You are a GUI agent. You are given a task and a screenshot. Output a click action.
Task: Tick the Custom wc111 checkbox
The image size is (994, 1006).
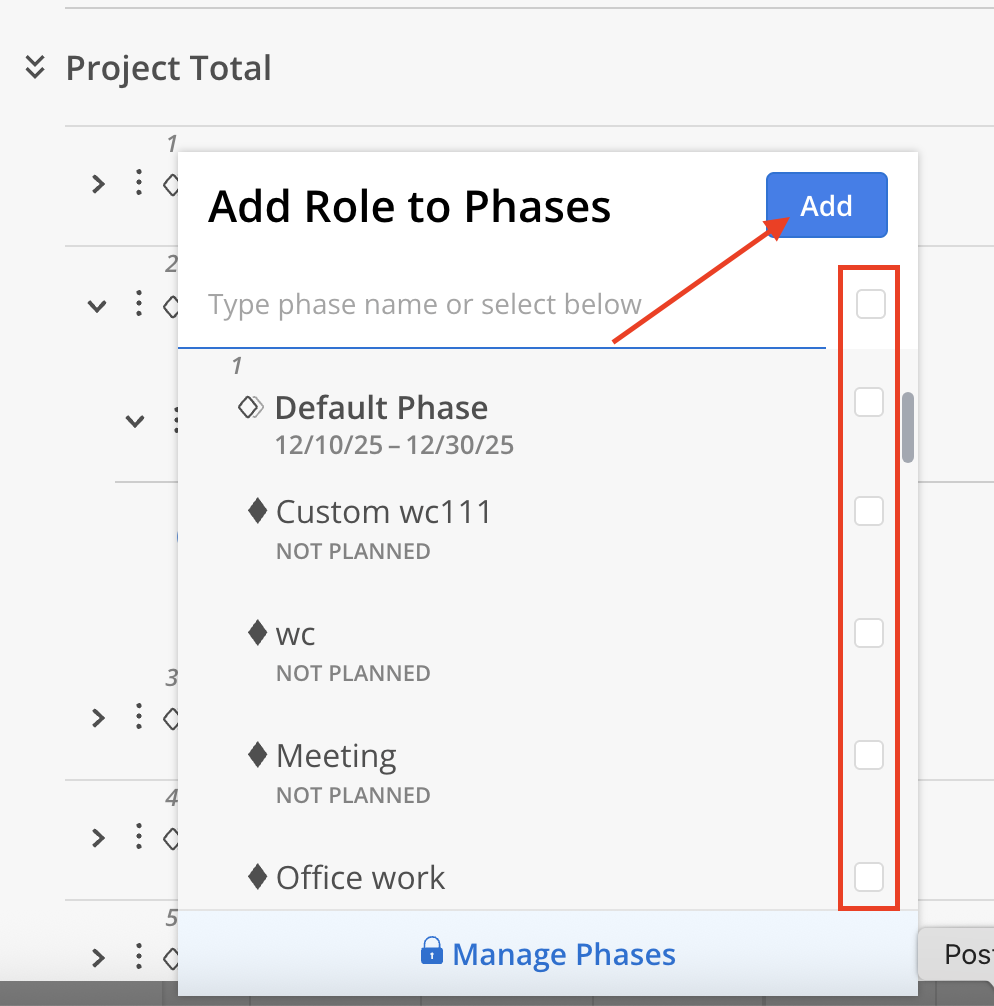click(x=869, y=511)
